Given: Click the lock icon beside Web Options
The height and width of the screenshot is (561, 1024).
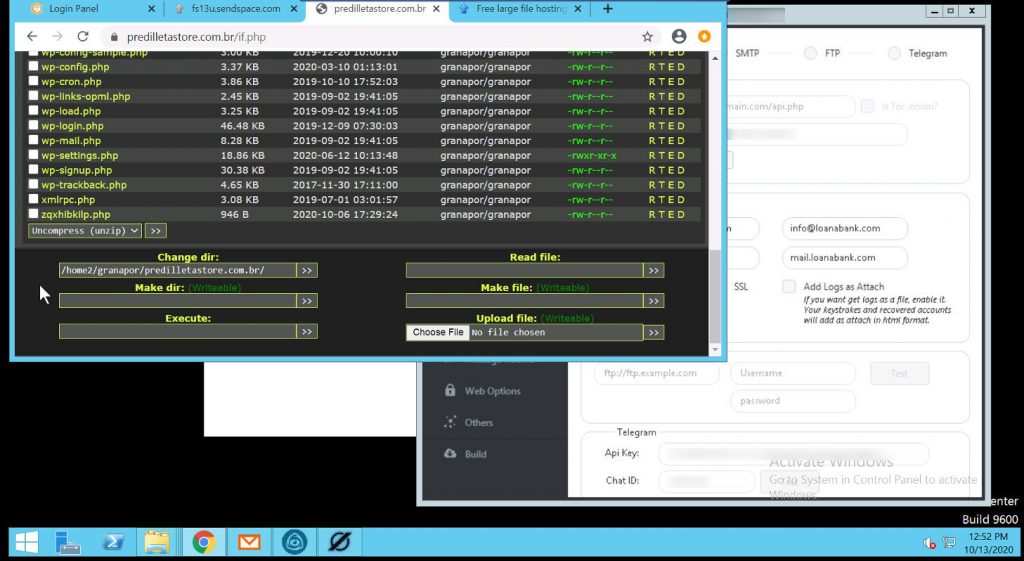Looking at the screenshot, I should pyautogui.click(x=450, y=390).
